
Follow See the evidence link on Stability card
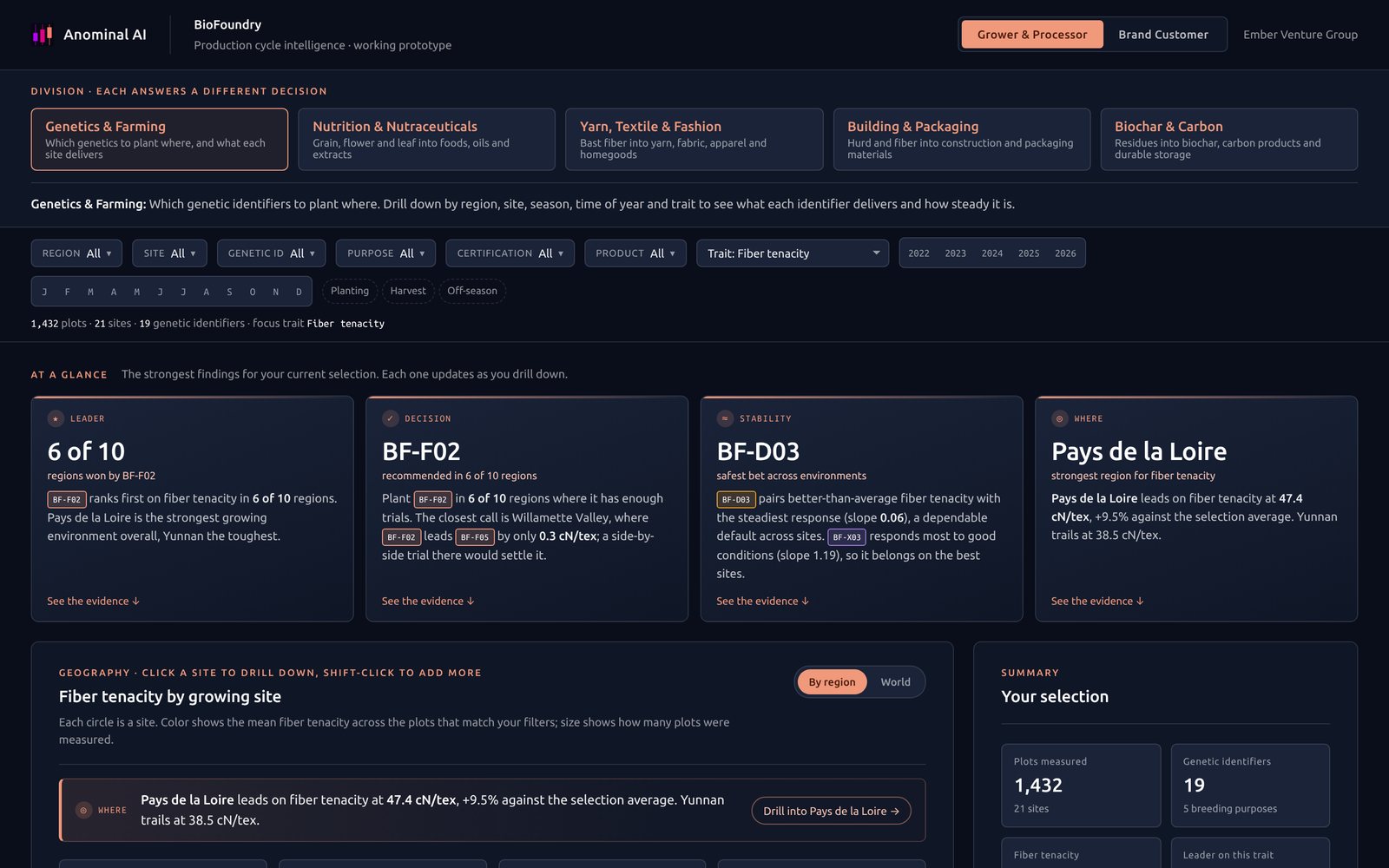click(762, 601)
